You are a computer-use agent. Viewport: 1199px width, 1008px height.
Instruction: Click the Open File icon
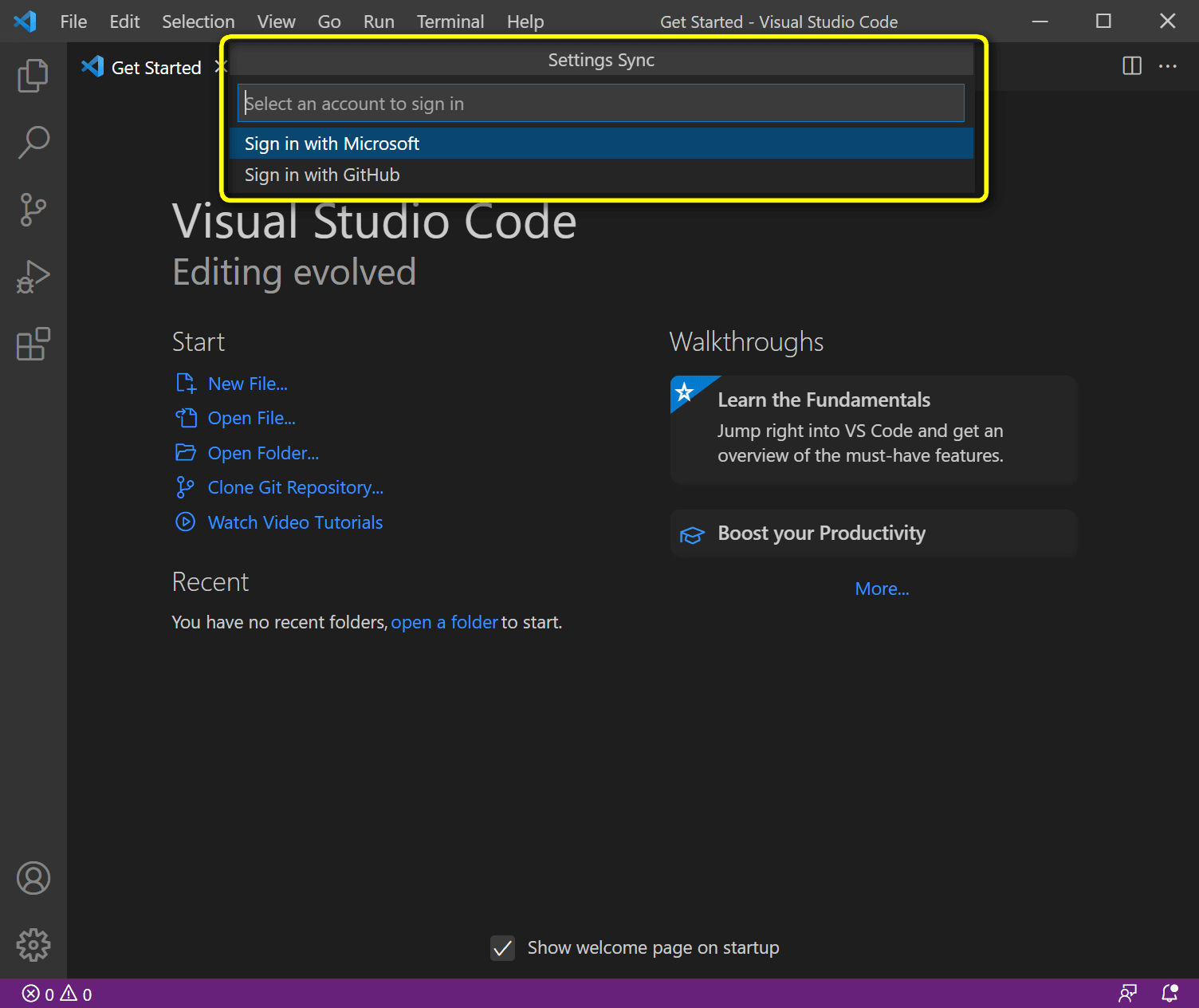coord(186,418)
